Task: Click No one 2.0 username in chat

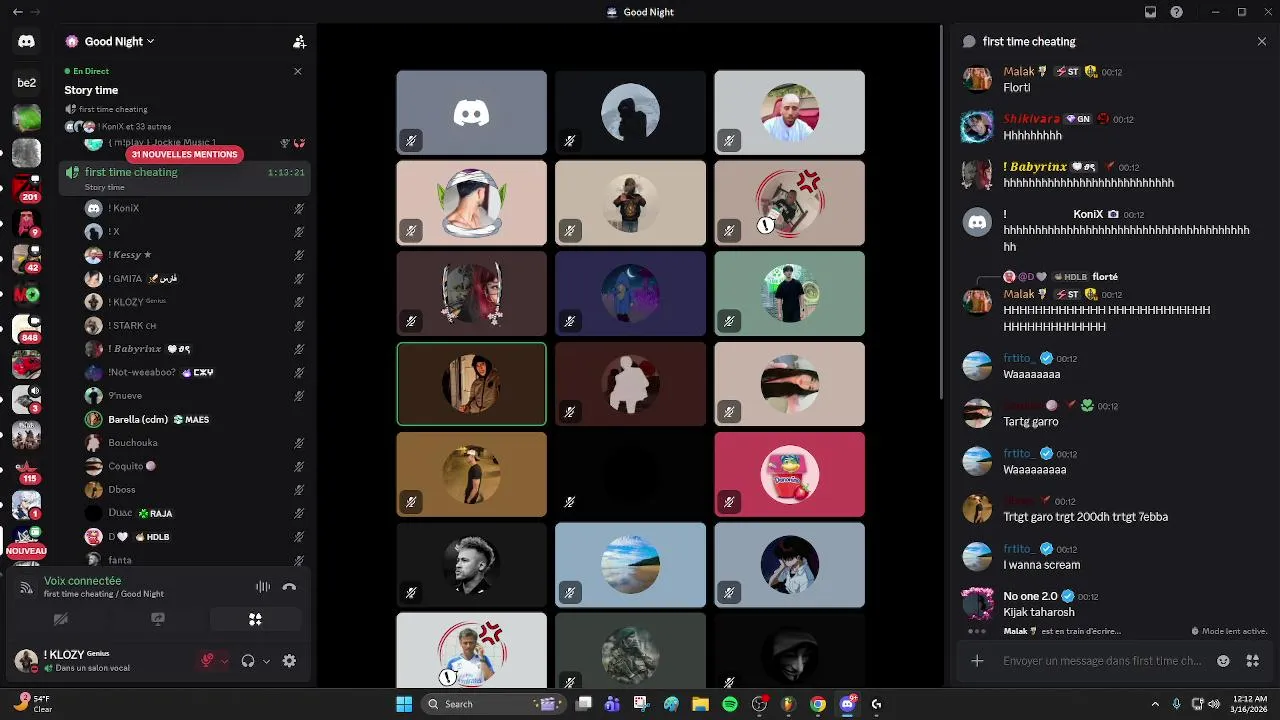Action: [x=1030, y=596]
